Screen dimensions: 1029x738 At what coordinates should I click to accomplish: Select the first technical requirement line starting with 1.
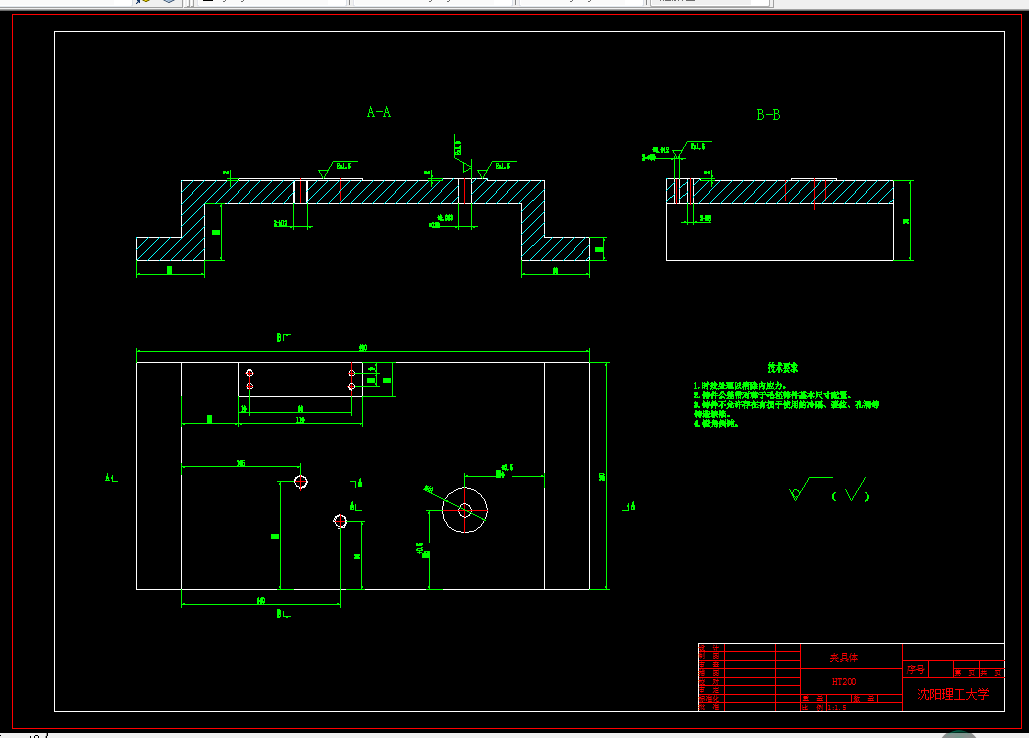click(740, 386)
